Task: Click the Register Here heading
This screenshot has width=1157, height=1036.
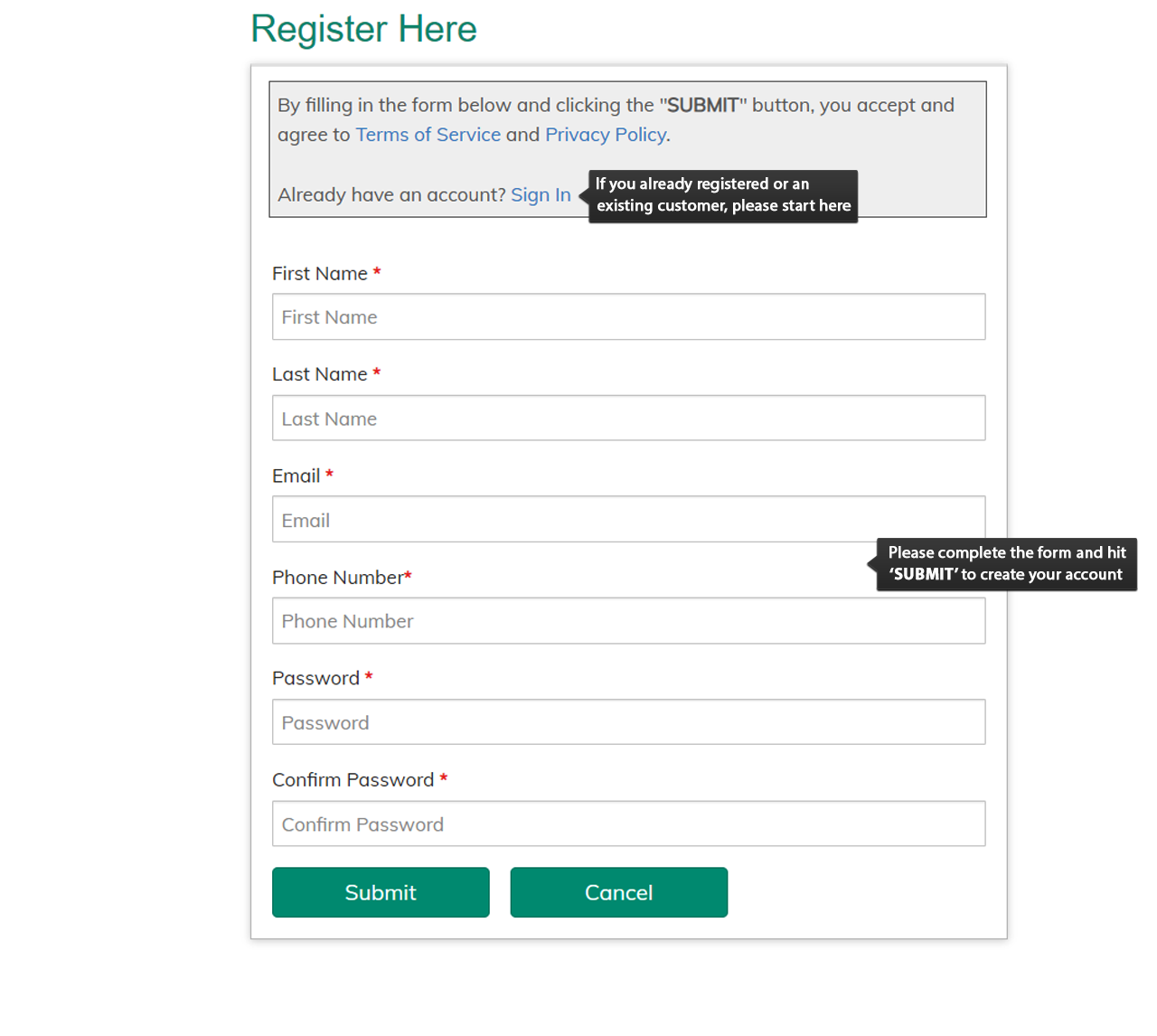Action: point(363,29)
